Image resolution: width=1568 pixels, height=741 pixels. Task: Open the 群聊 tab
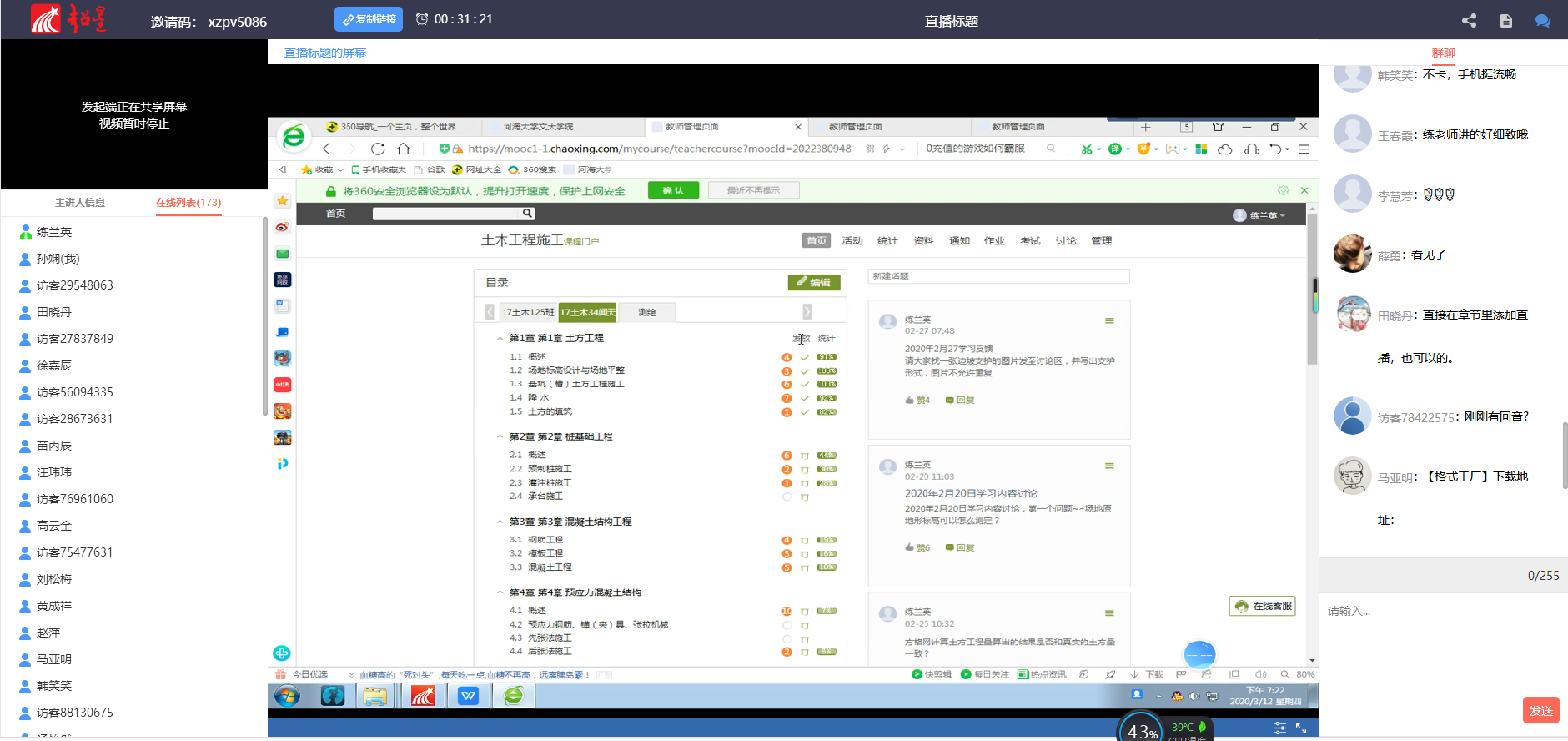click(x=1443, y=53)
